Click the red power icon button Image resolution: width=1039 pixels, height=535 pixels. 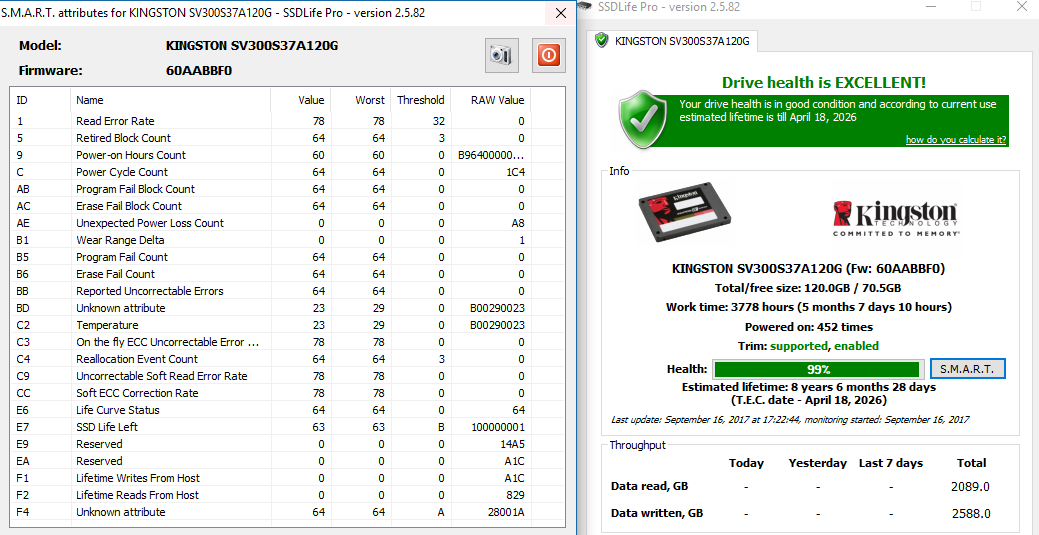pyautogui.click(x=548, y=55)
